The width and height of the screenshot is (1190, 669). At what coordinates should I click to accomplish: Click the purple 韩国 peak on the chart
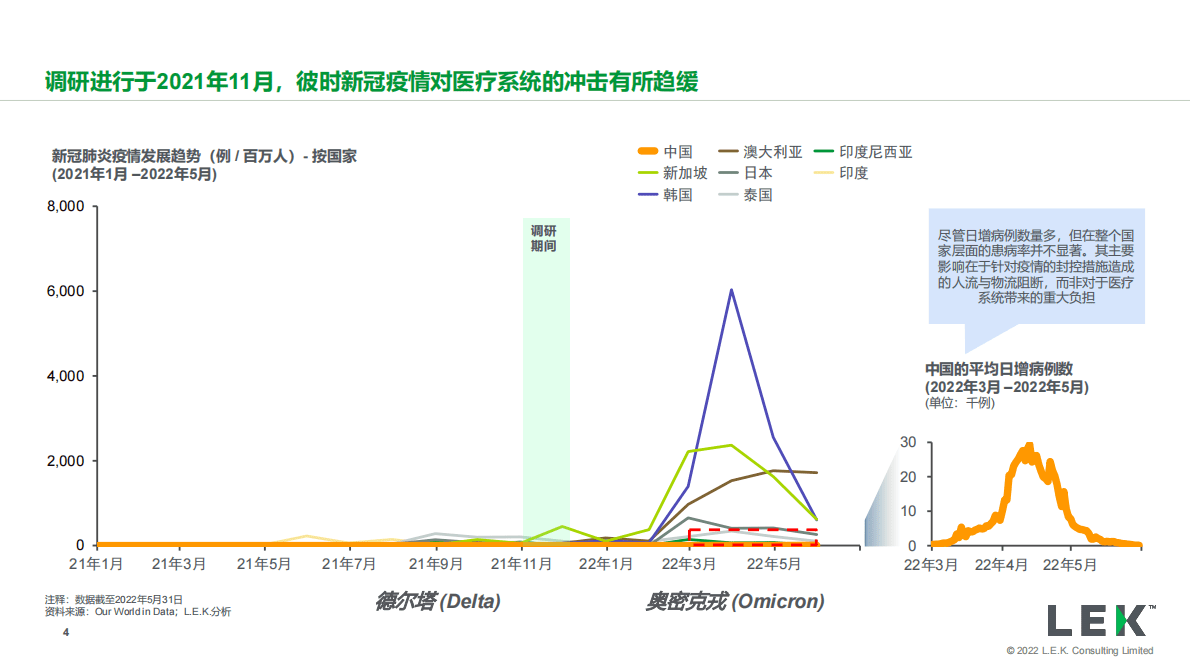point(731,290)
